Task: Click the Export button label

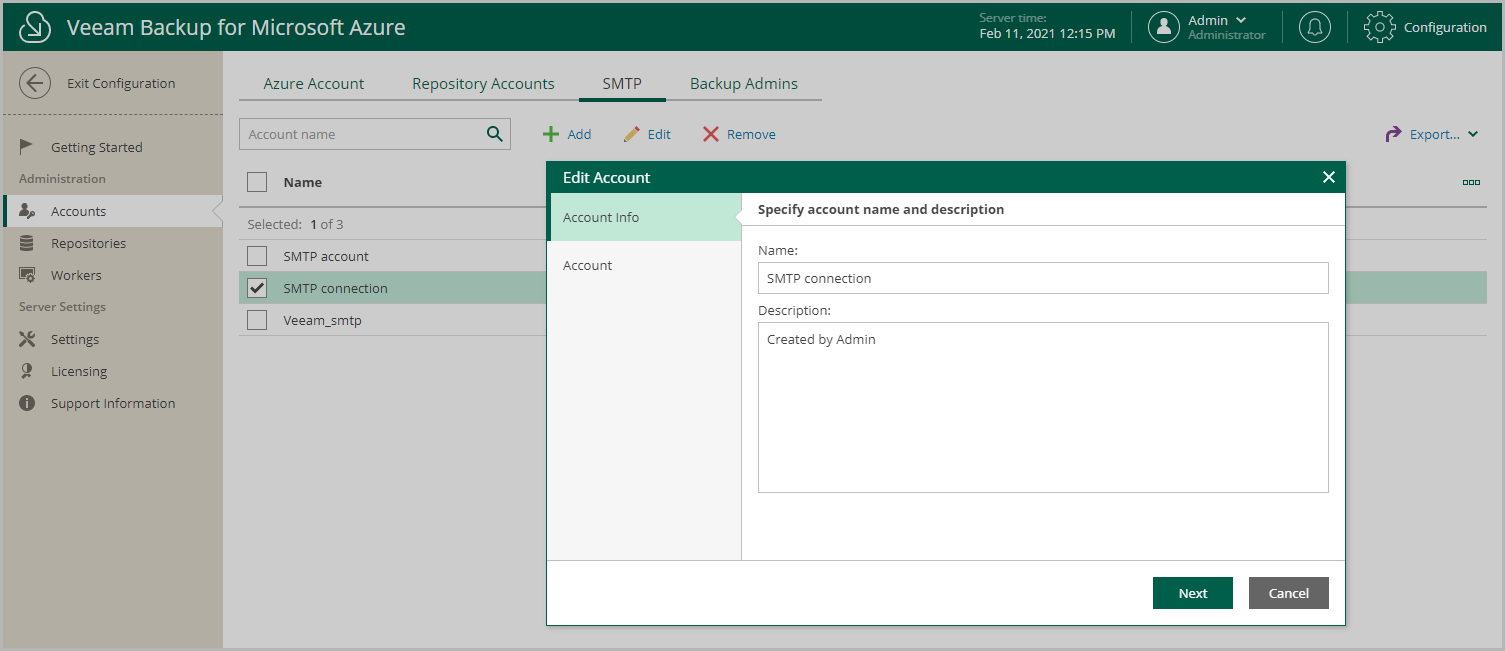Action: 1435,134
